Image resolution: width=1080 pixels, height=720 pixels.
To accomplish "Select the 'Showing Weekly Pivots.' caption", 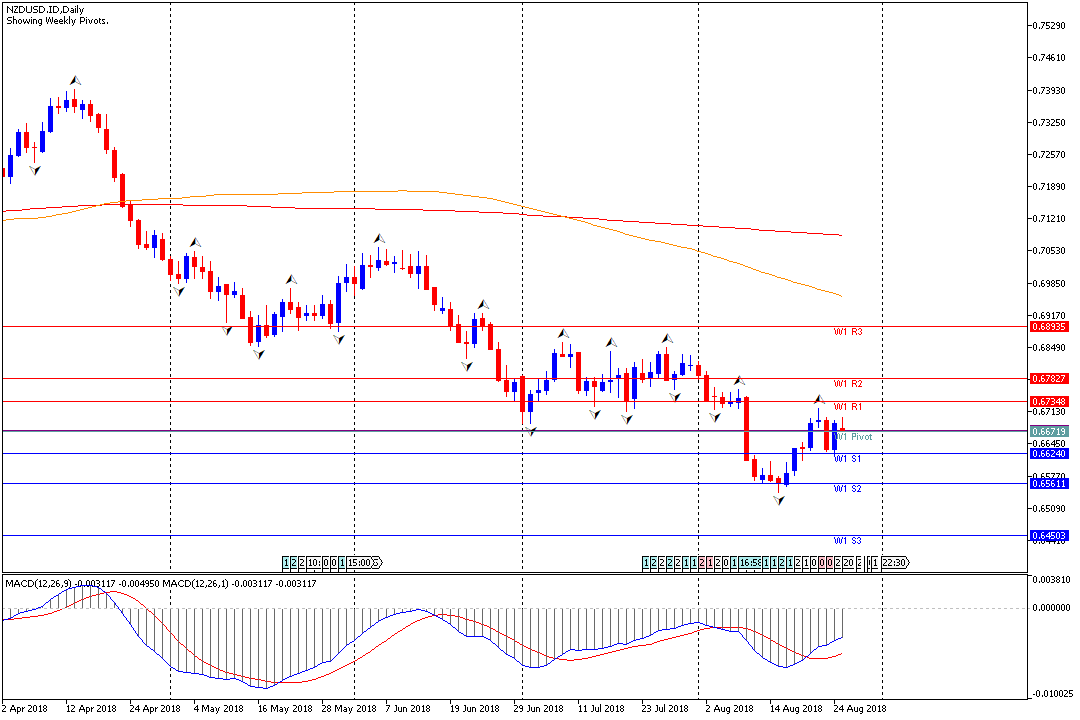I will coord(57,21).
